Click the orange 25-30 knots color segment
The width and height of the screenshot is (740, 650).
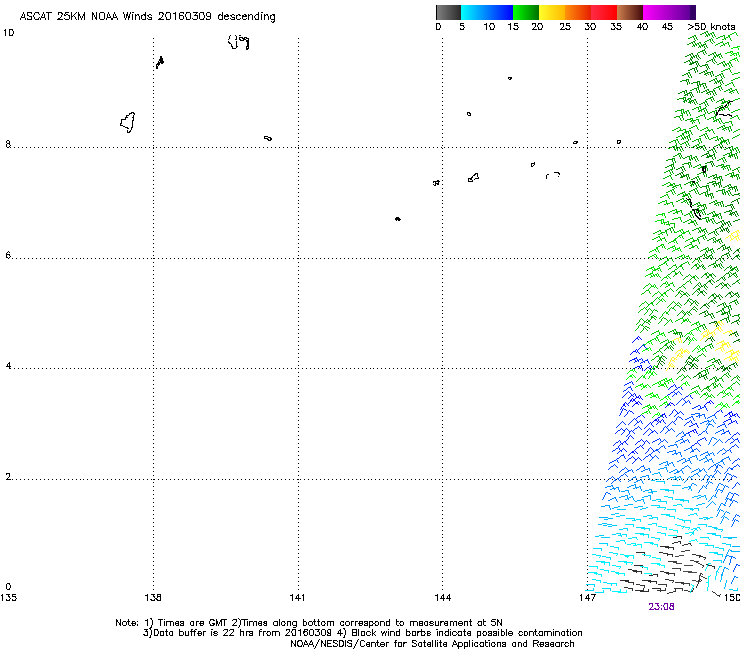578,12
